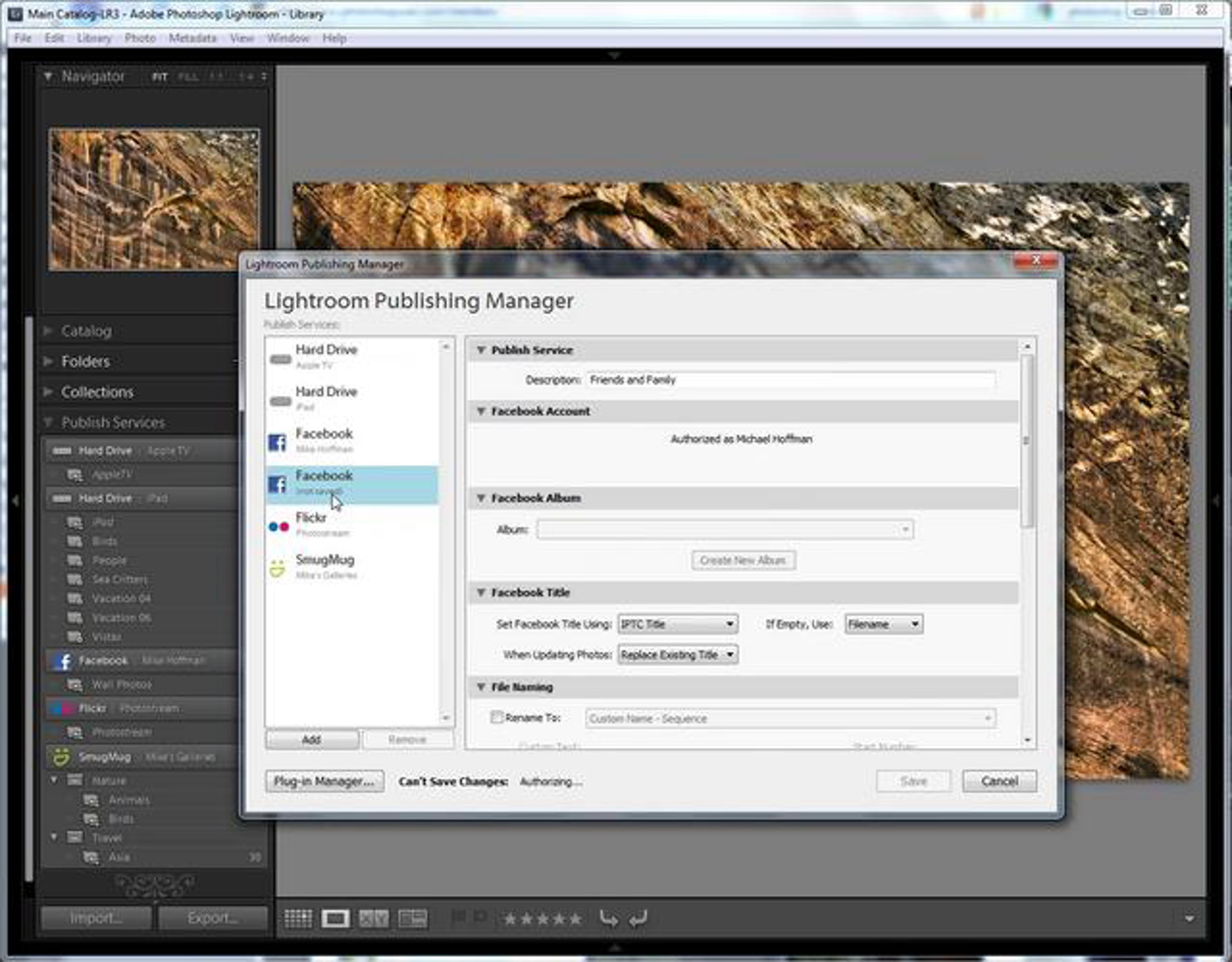Enable the Rename To checkbox

[496, 717]
